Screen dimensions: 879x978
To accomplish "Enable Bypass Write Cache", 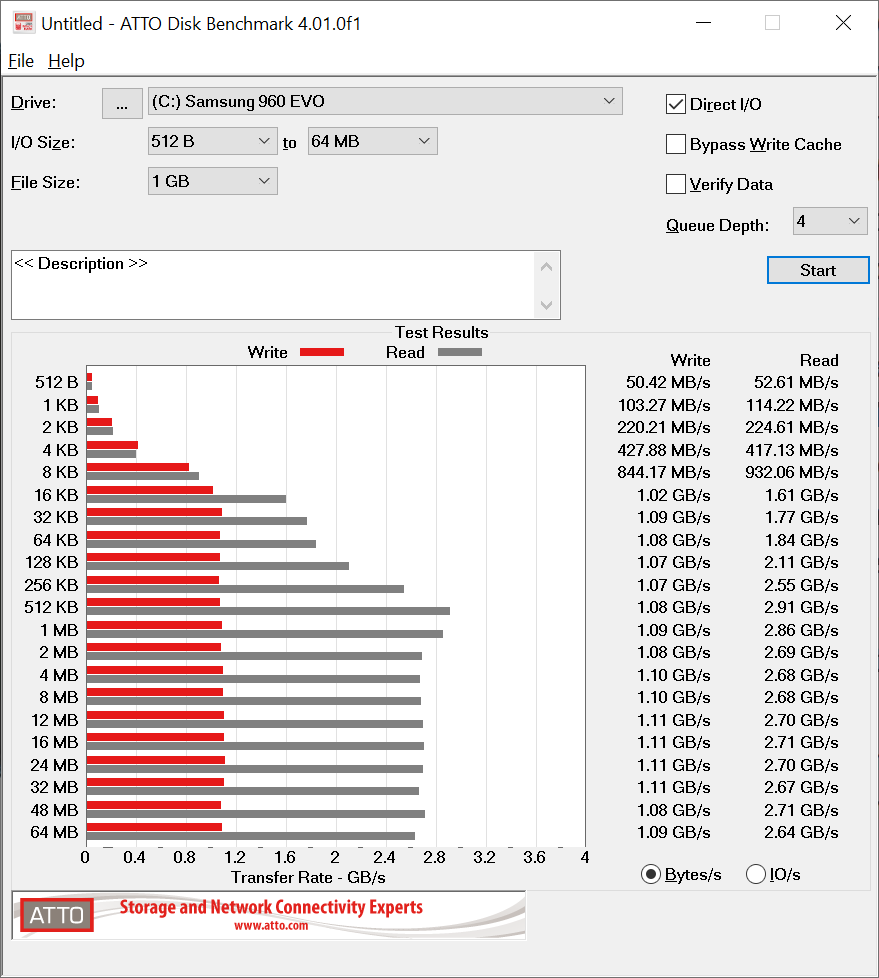I will [x=676, y=144].
